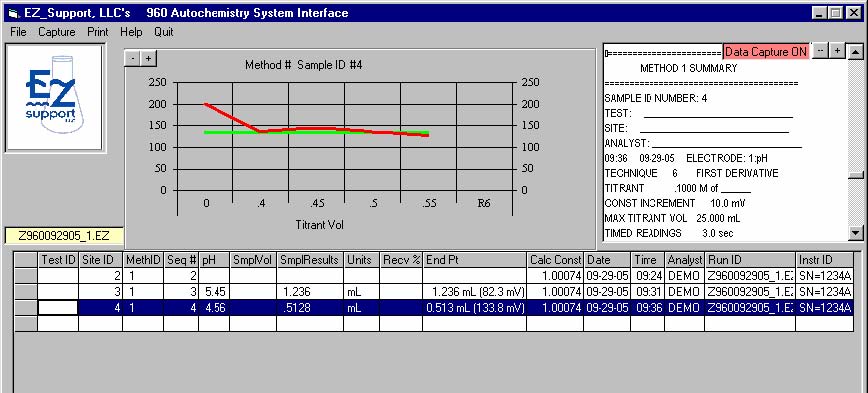This screenshot has height=393, width=868.
Task: Click the empty Test ID cell in row 4
Action: [x=58, y=307]
